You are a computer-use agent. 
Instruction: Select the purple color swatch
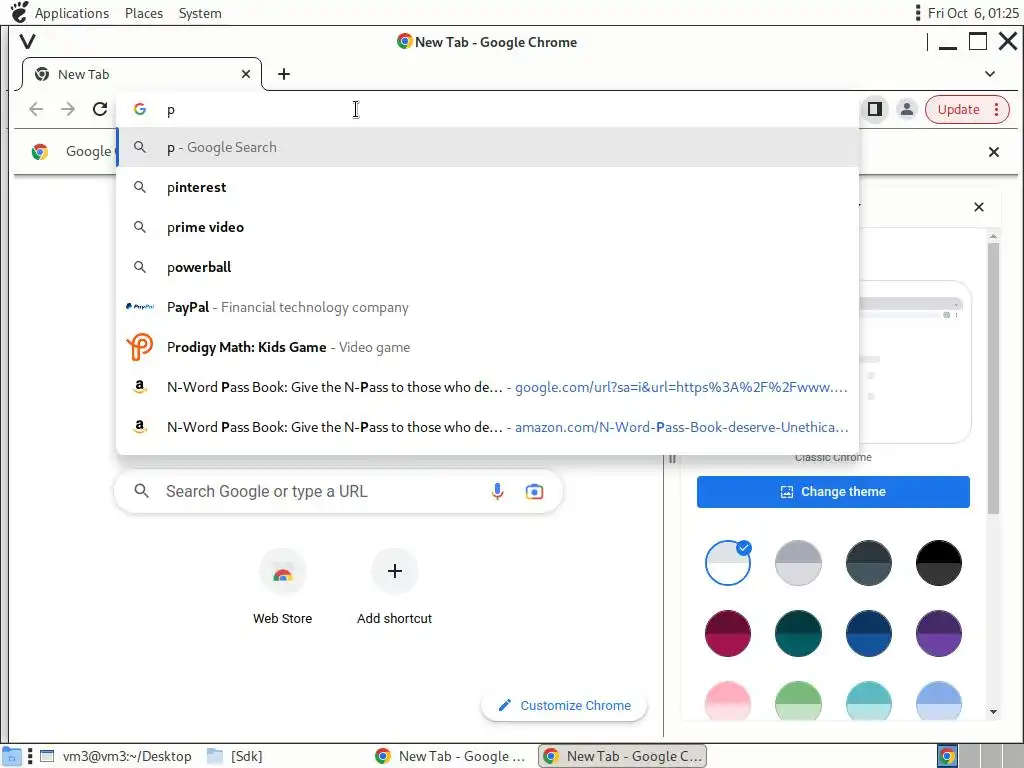click(938, 633)
